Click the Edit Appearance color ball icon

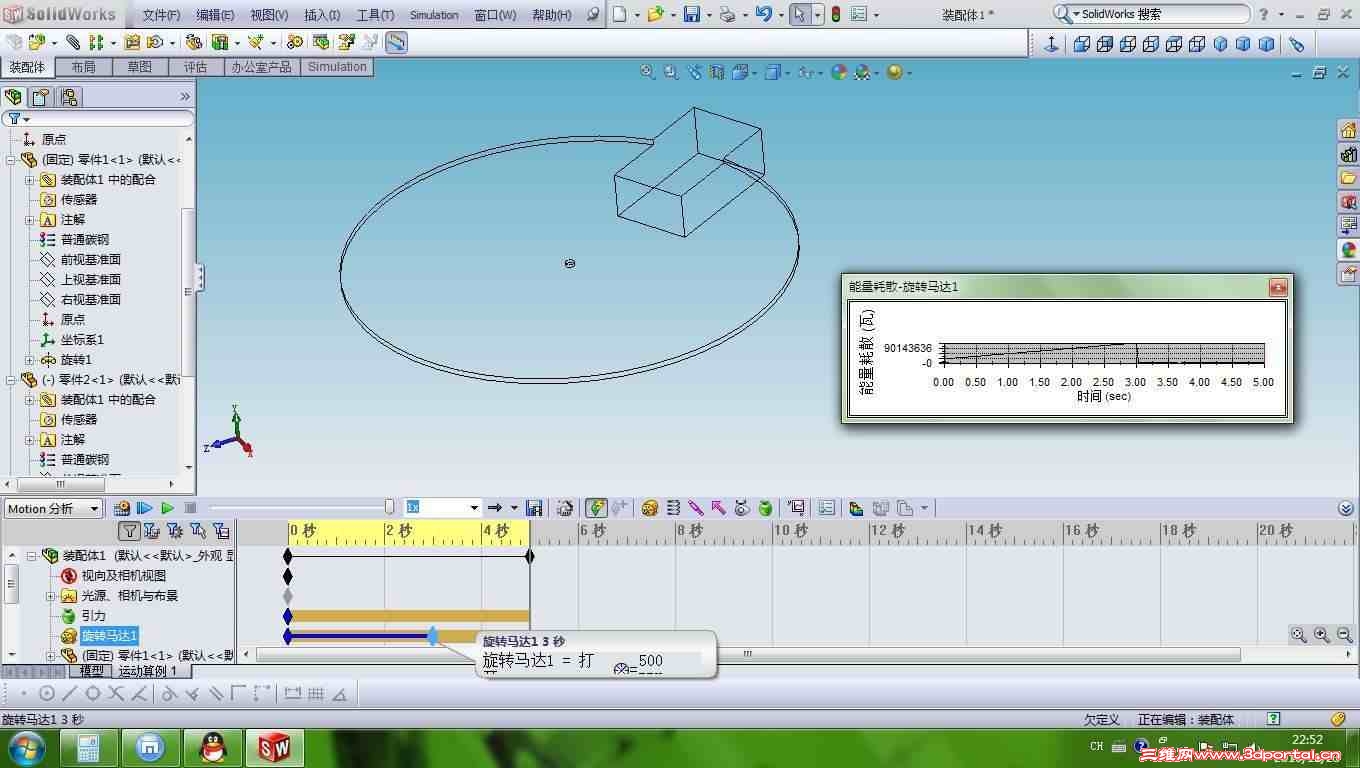[x=839, y=72]
